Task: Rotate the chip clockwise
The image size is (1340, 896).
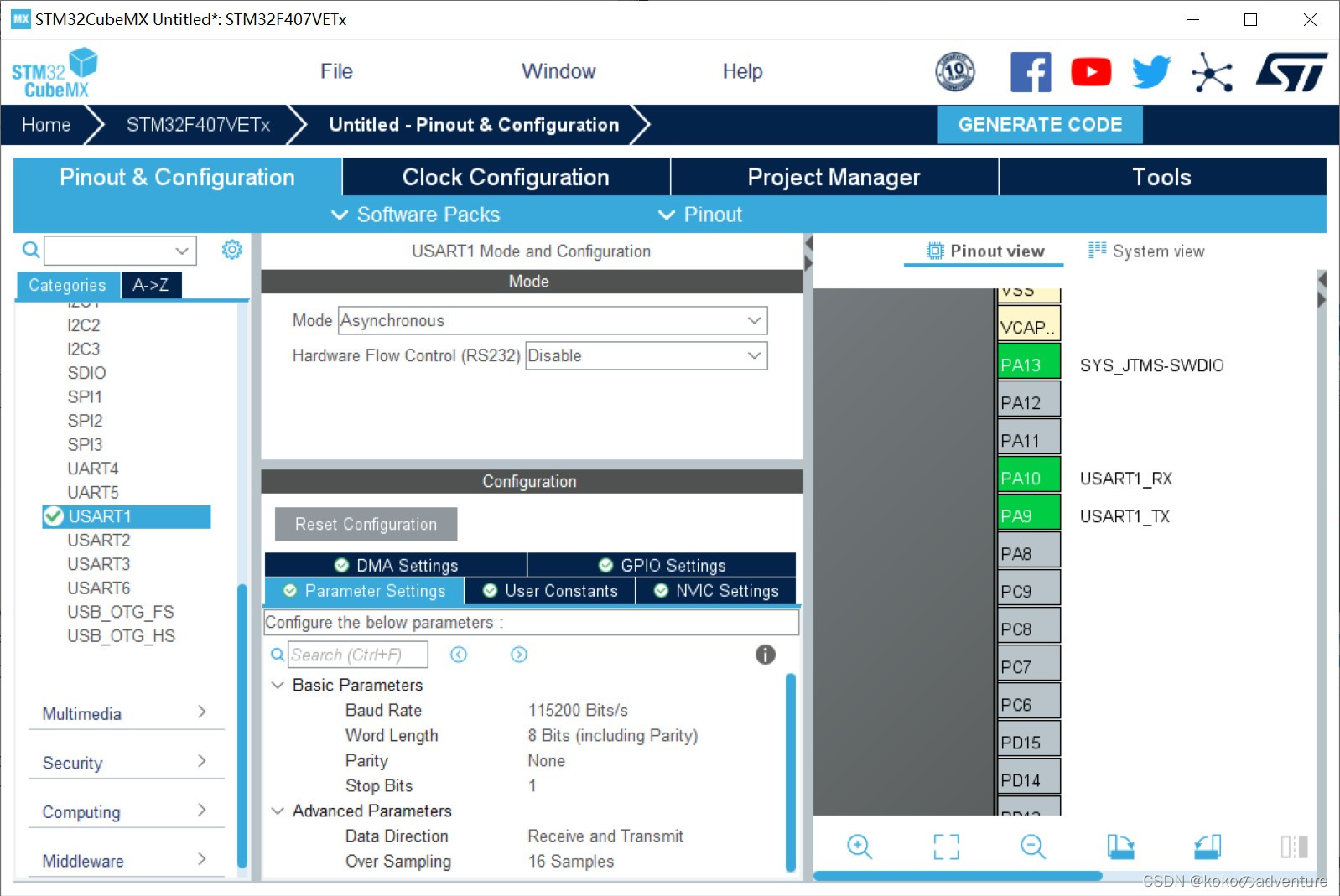Action: point(1120,847)
